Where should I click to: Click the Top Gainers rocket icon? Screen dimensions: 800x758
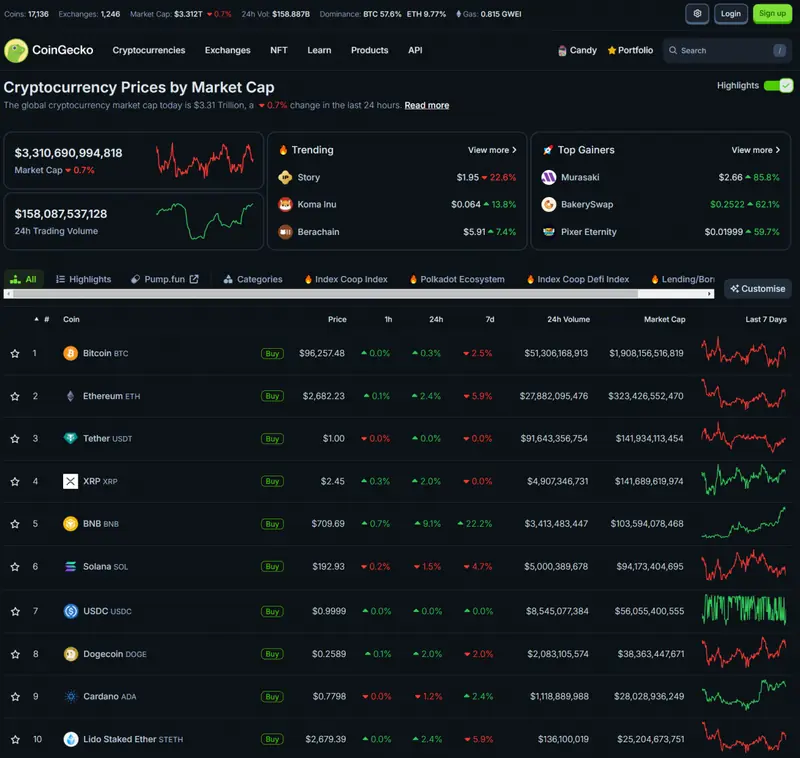click(x=548, y=150)
